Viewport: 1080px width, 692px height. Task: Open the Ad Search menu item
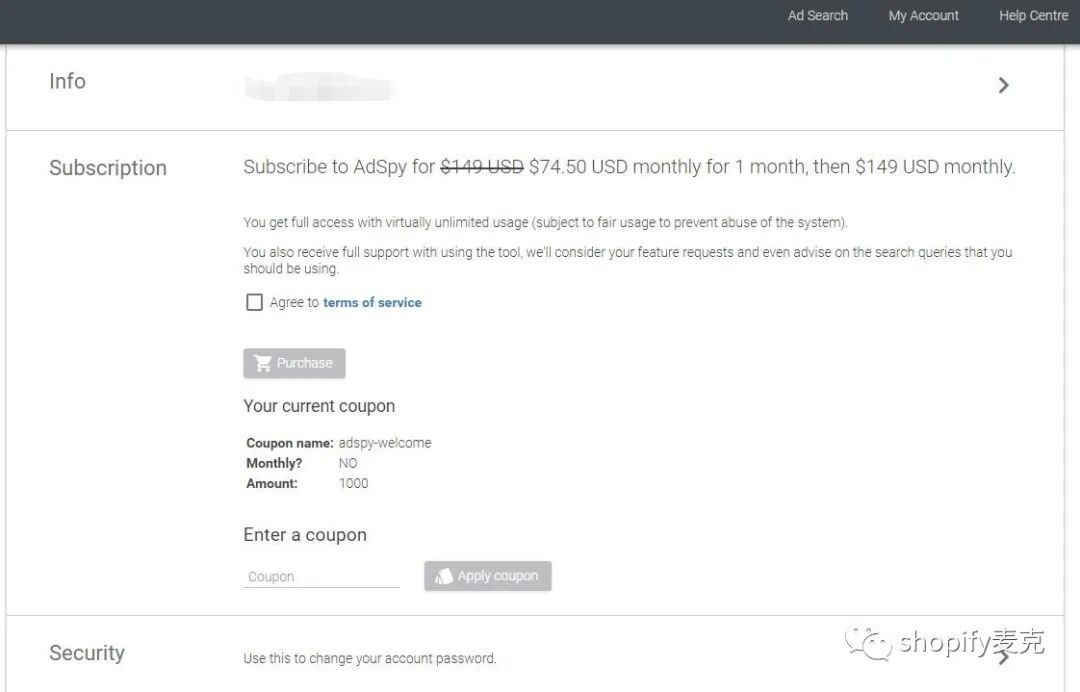[817, 15]
